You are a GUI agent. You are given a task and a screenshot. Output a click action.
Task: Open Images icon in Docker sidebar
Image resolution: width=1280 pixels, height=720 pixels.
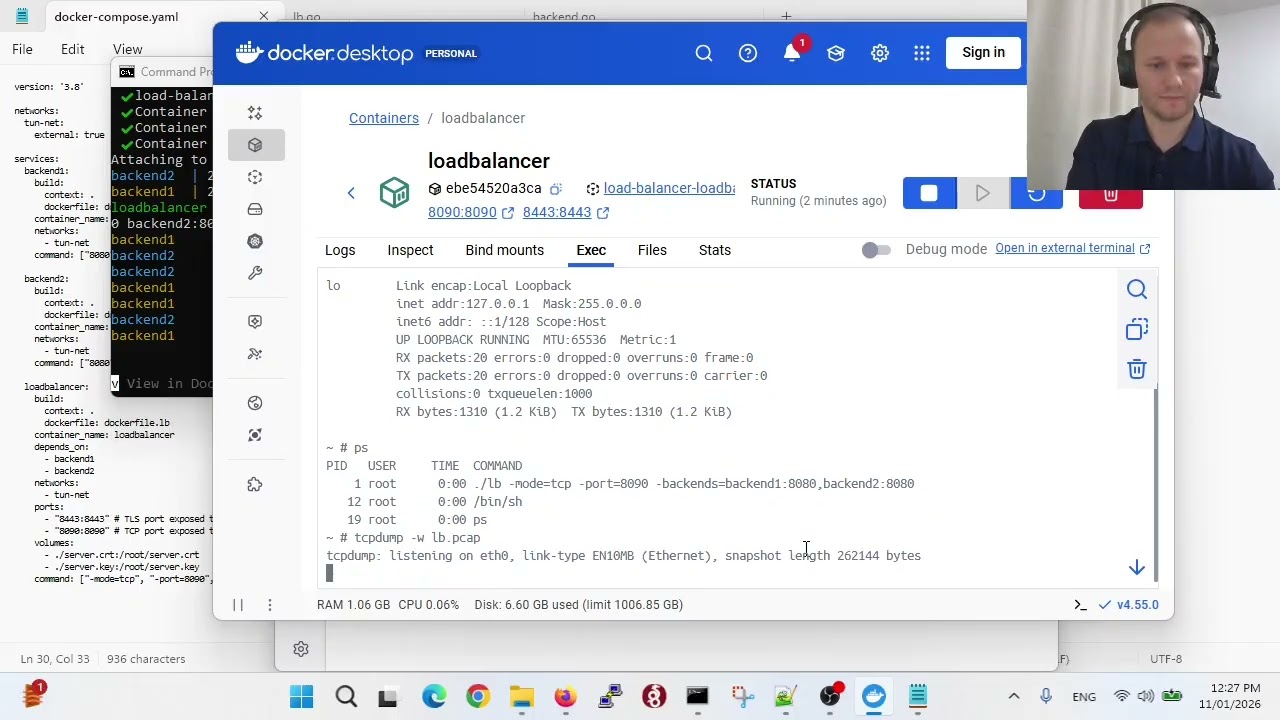[x=255, y=177]
